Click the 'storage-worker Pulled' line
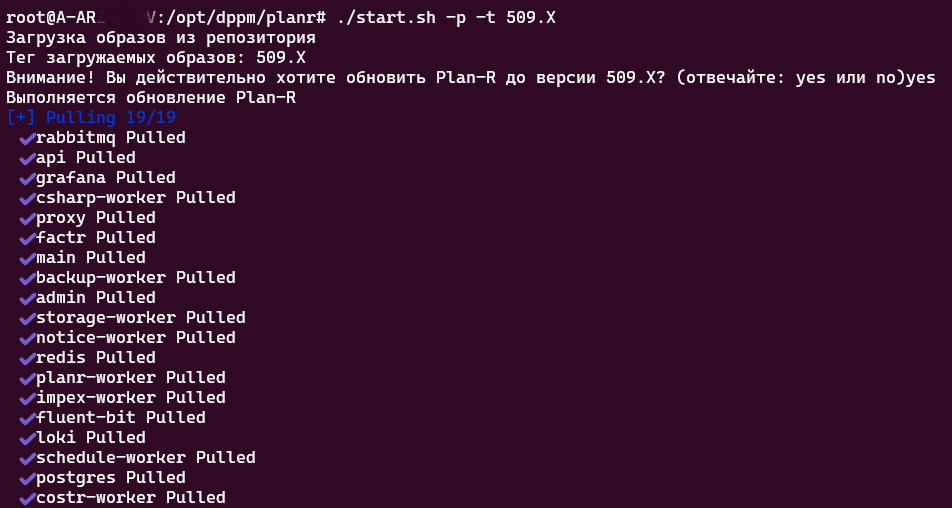 click(x=140, y=318)
